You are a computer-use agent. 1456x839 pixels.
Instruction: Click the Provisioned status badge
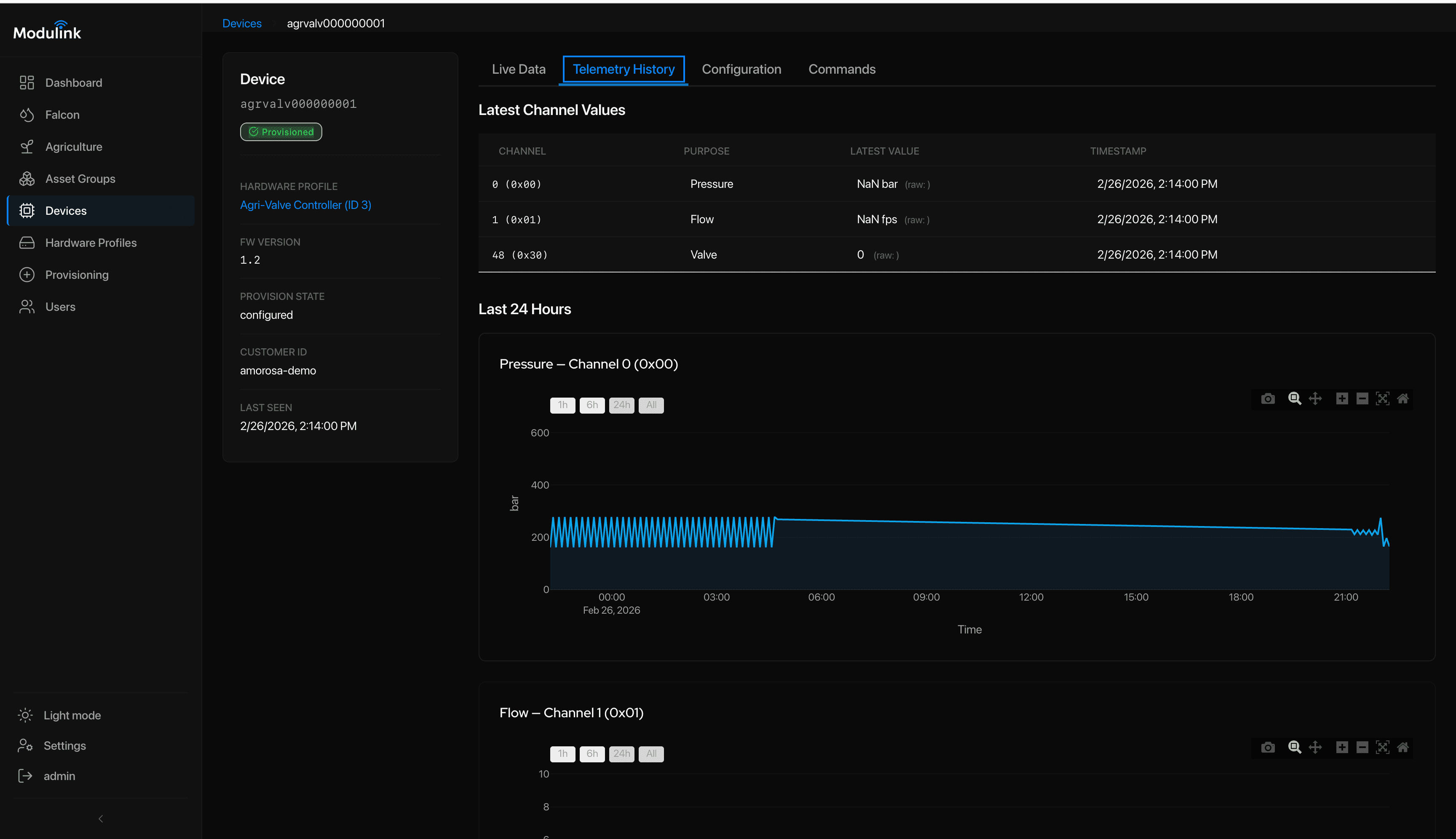click(281, 131)
